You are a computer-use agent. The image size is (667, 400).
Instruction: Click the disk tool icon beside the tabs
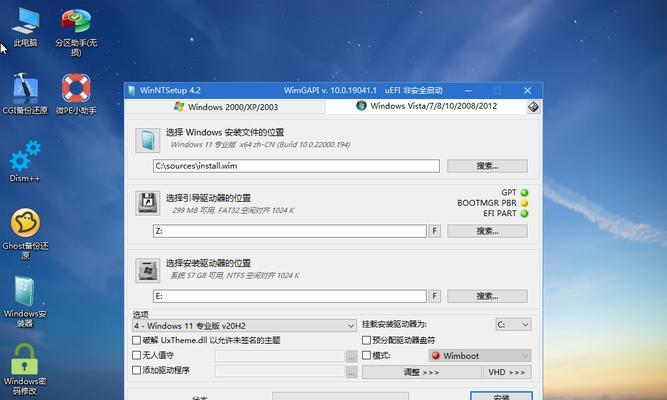pos(533,106)
